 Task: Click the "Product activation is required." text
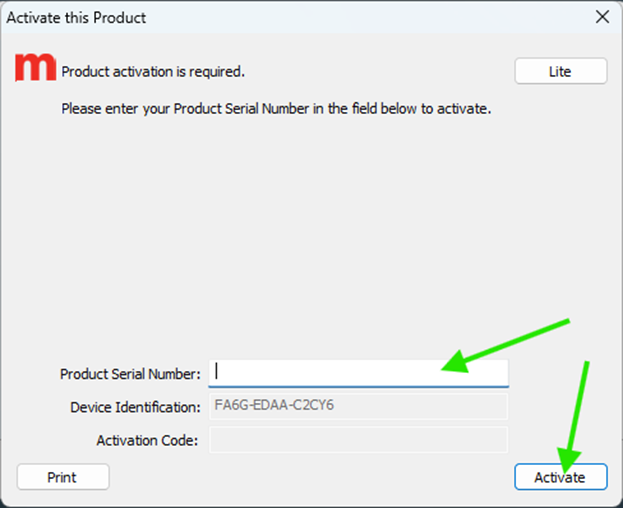[153, 72]
